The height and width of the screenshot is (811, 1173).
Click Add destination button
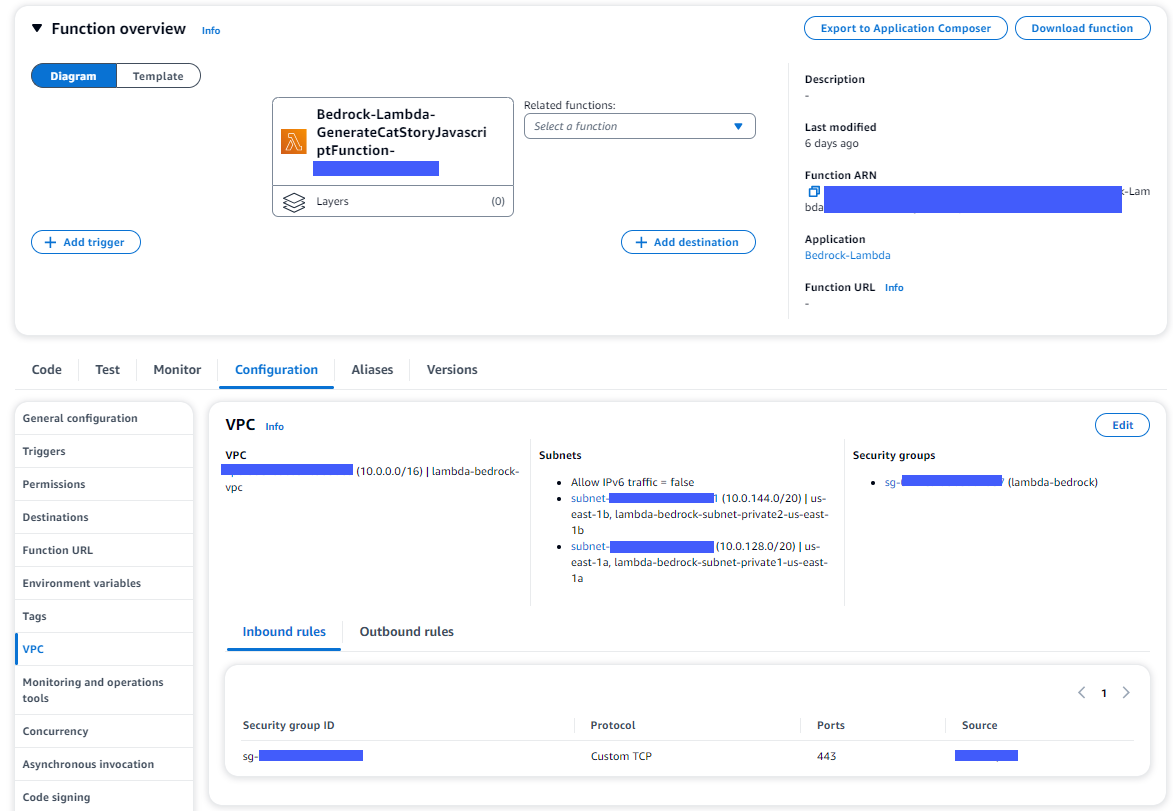688,242
